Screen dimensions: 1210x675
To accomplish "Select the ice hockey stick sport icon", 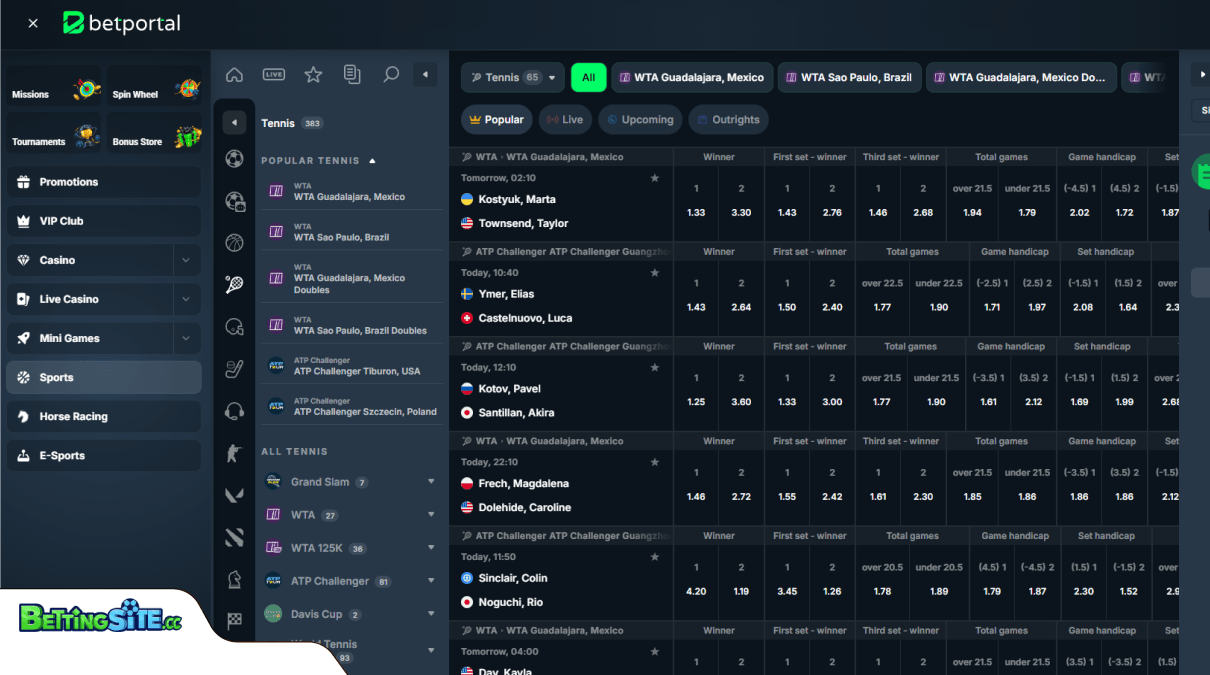I will [x=235, y=369].
